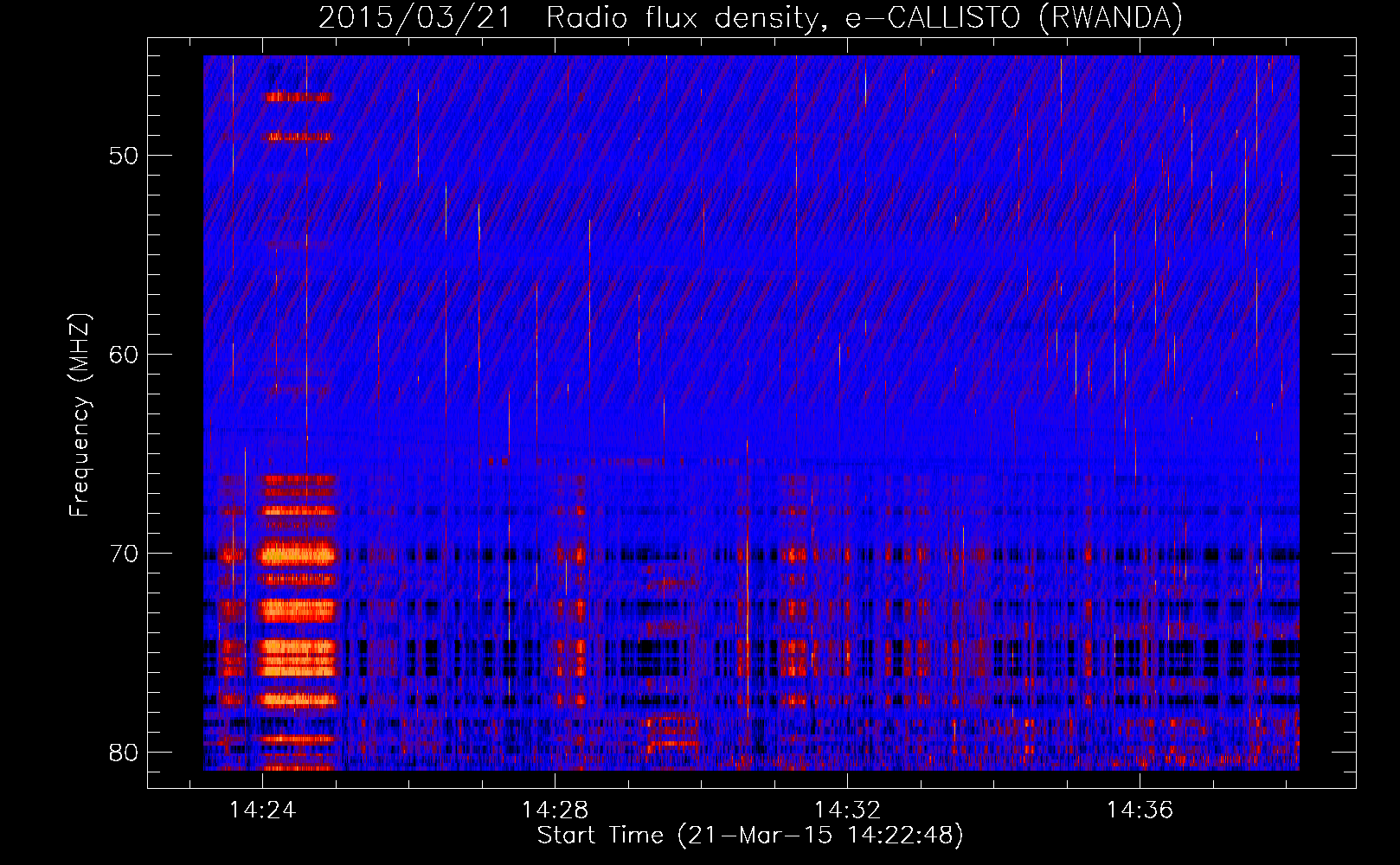Click the '80' frequency tick label
This screenshot has width=1400, height=865.
(124, 753)
